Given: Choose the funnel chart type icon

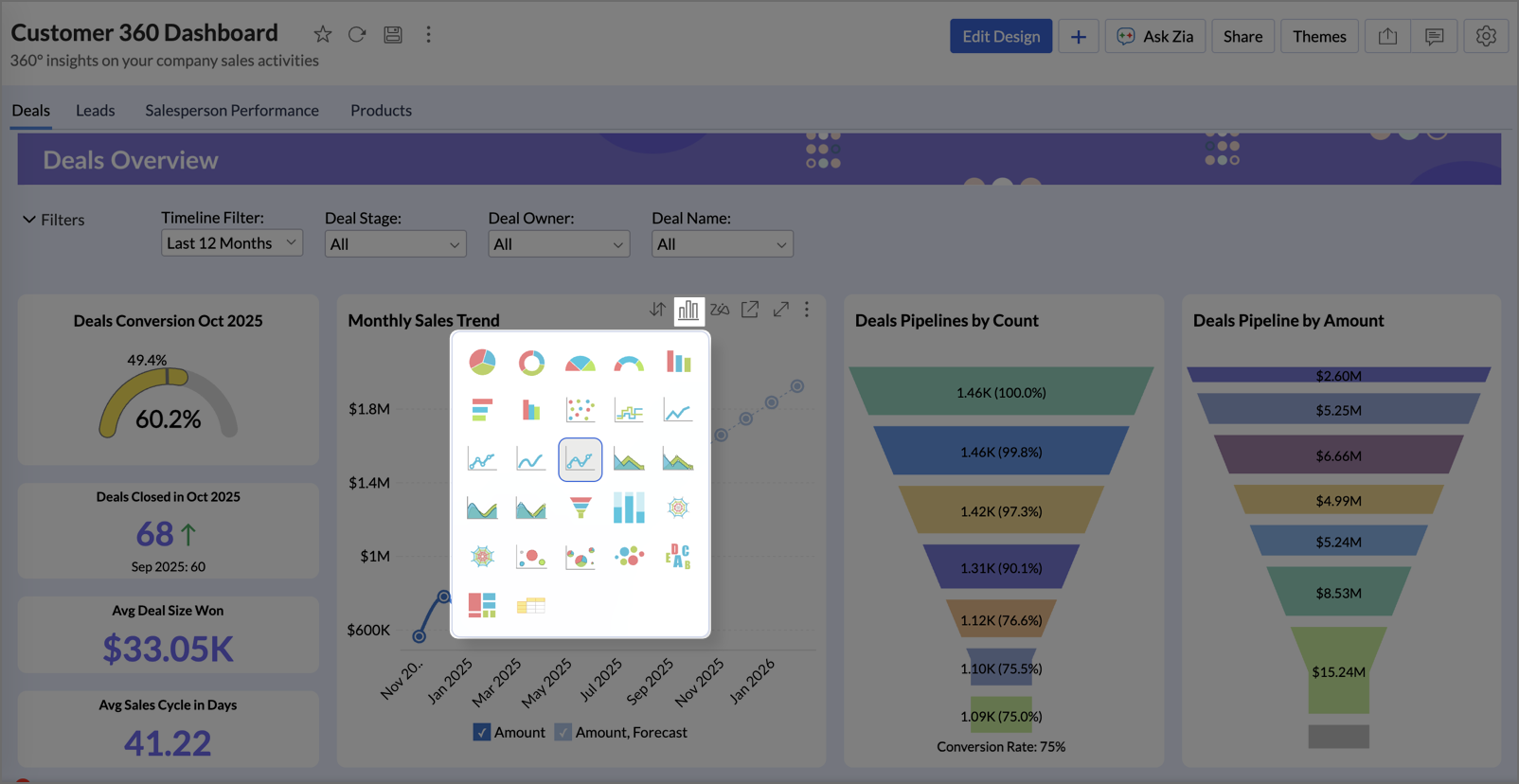Looking at the screenshot, I should coord(581,508).
